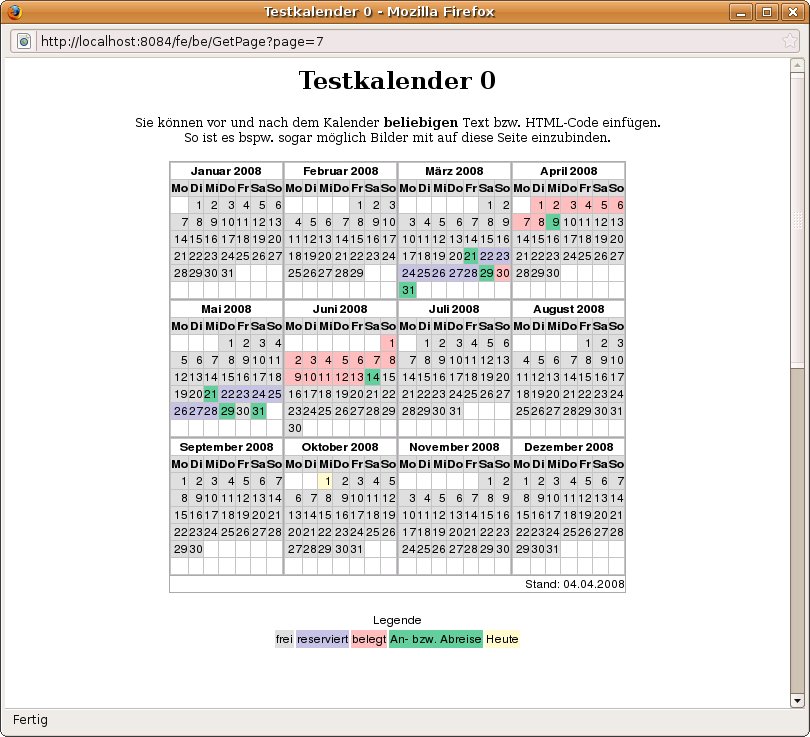The image size is (810, 737).
Task: Click the vertical scrollbar thumb
Action: pos(797,220)
